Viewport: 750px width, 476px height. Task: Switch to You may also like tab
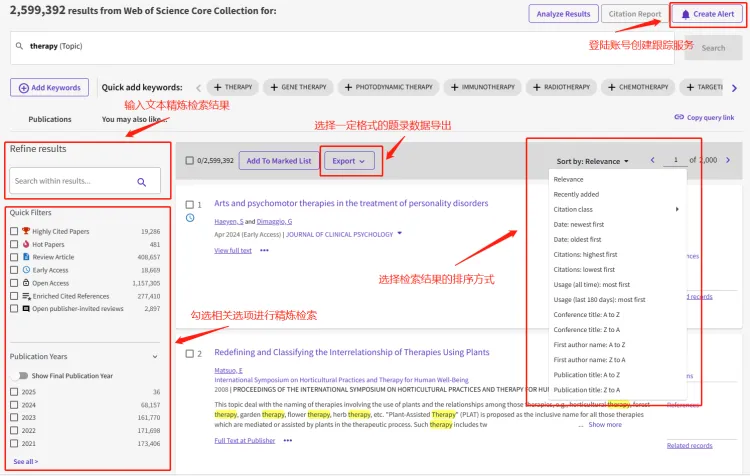click(x=134, y=119)
